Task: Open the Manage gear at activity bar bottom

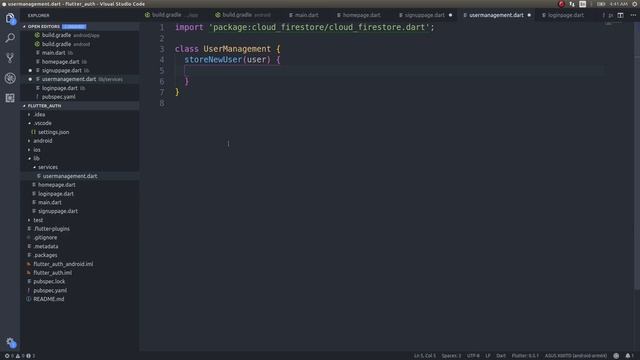Action: tap(11, 343)
